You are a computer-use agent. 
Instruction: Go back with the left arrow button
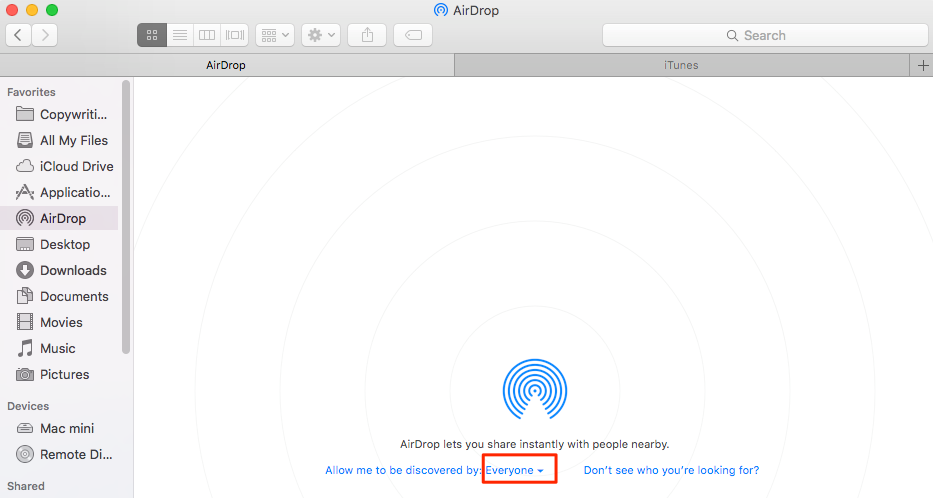[18, 35]
